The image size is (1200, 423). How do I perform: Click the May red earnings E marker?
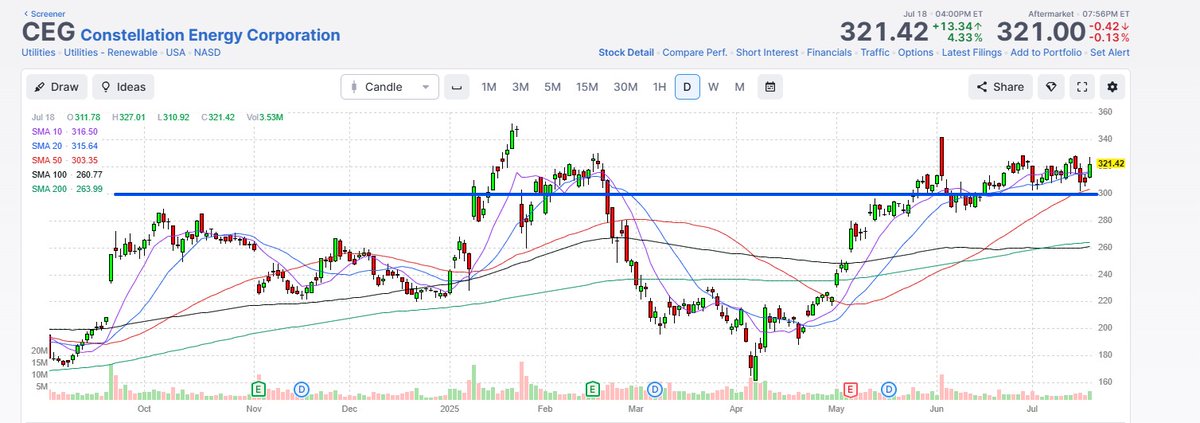tap(852, 388)
